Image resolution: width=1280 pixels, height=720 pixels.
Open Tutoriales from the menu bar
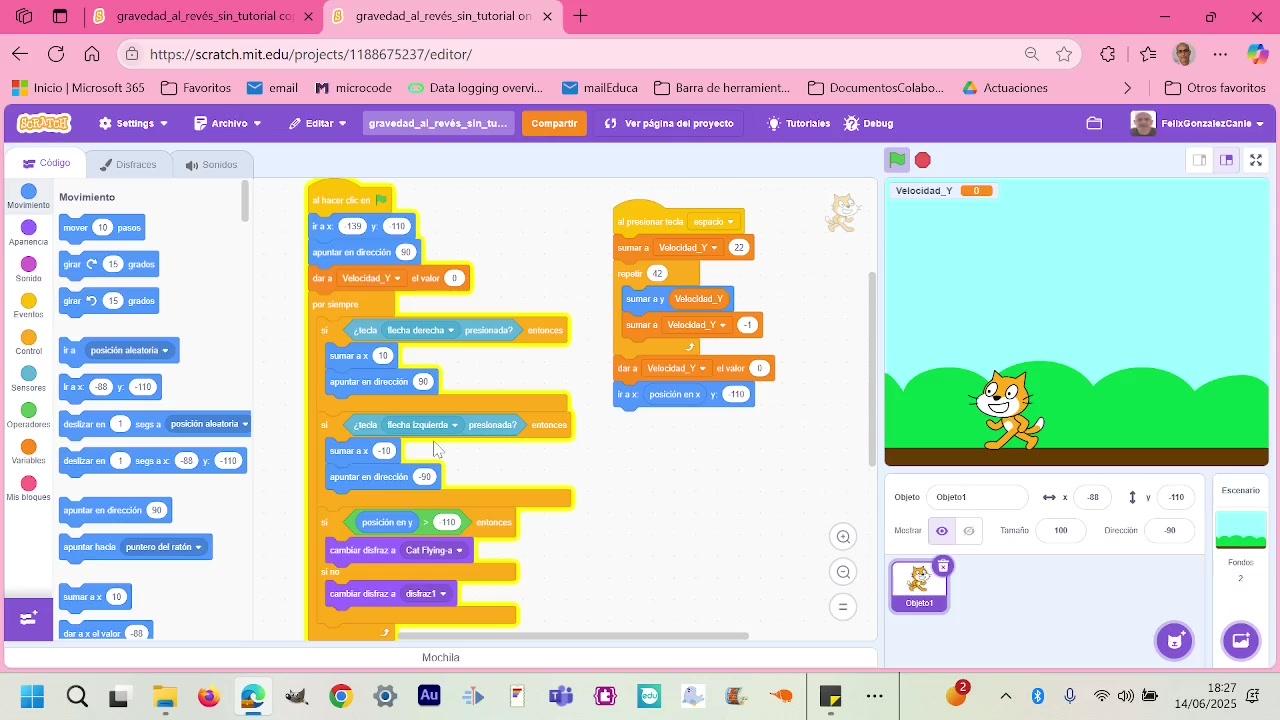tap(798, 123)
